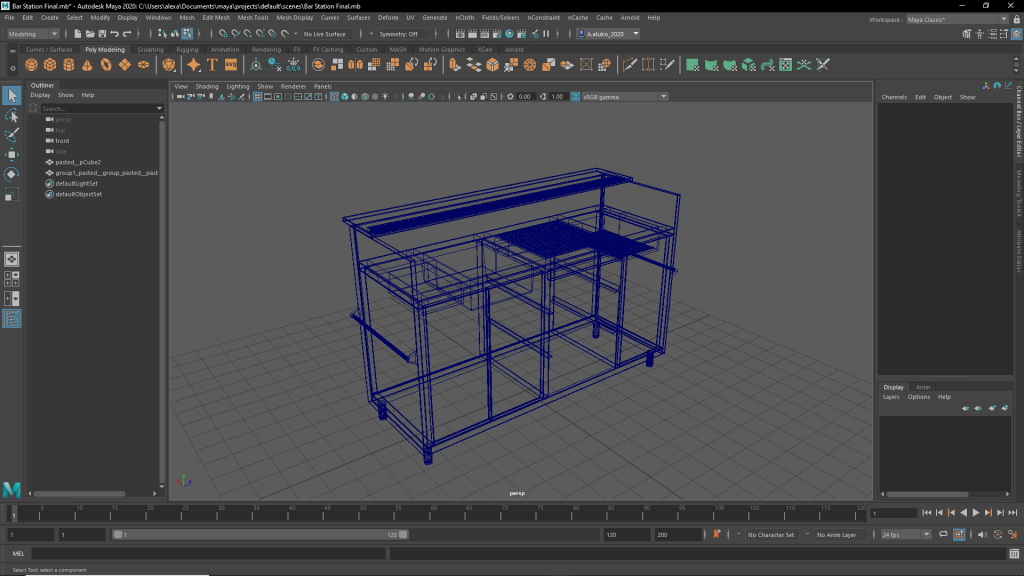Create a polygon cube from the shelf
Image resolution: width=1024 pixels, height=576 pixels.
pyautogui.click(x=50, y=65)
